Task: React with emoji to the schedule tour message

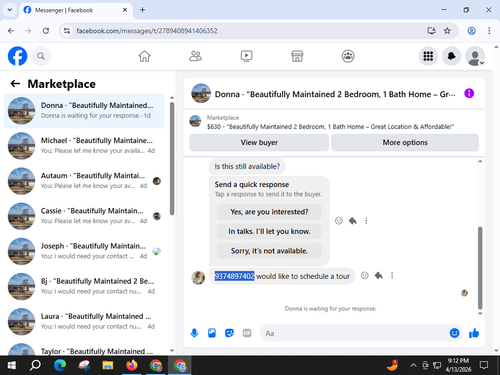Action: coord(365,276)
